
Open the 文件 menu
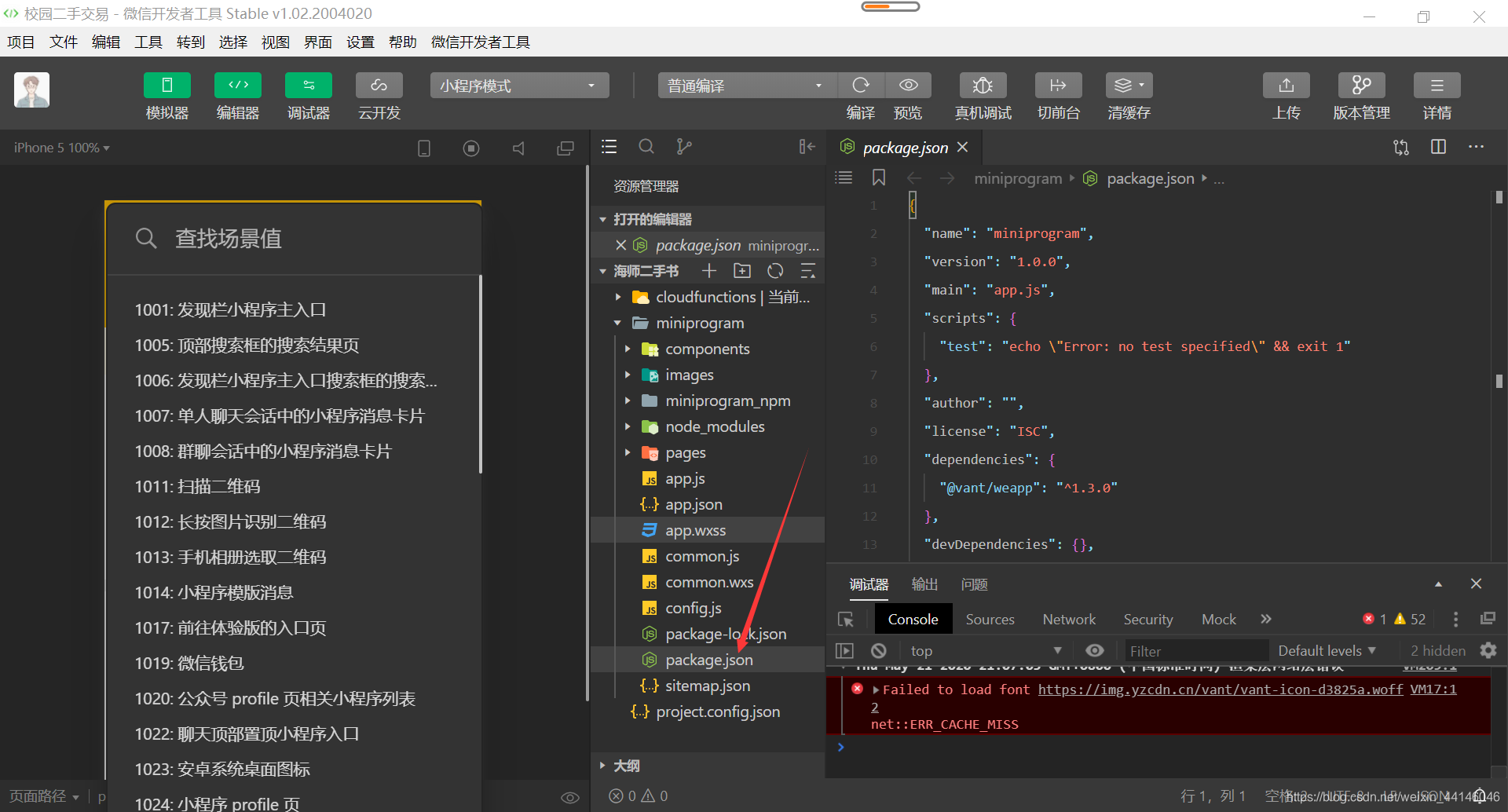64,42
